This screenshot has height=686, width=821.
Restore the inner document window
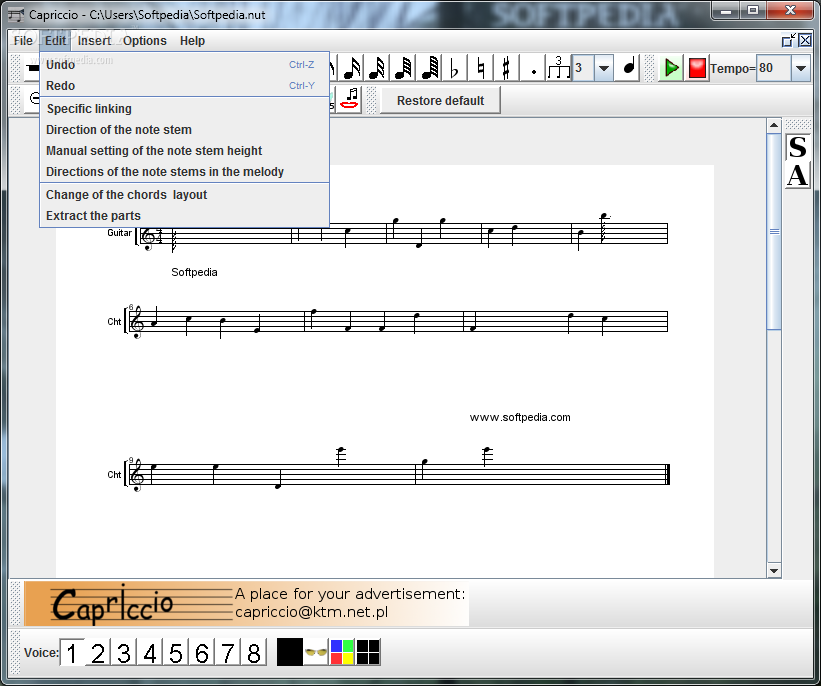(788, 40)
